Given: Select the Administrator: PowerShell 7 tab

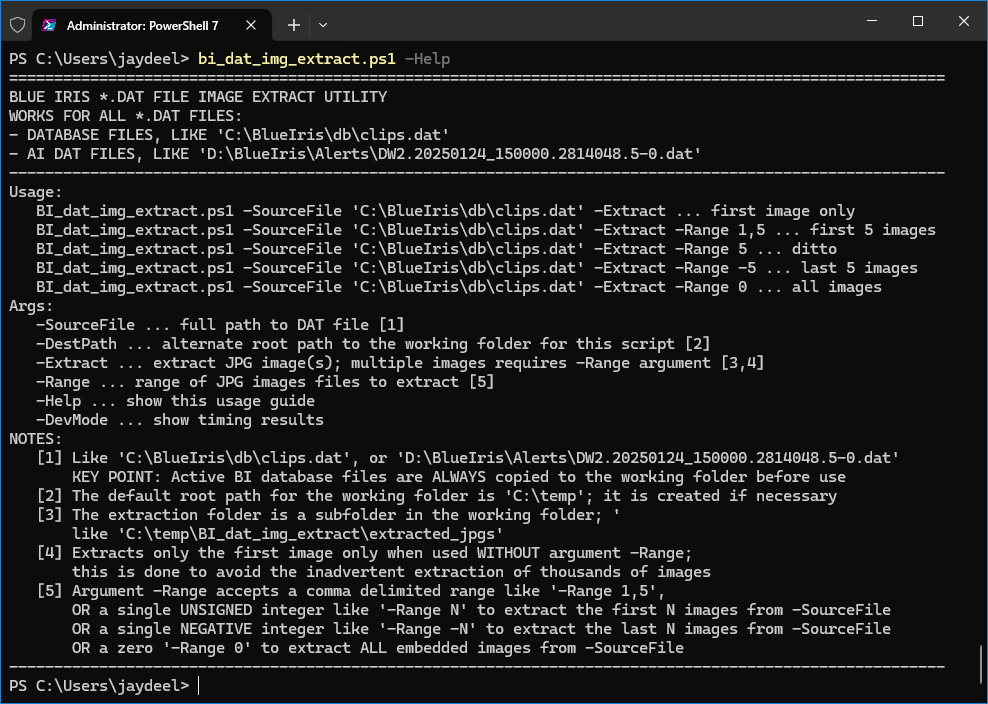Looking at the screenshot, I should (x=152, y=25).
